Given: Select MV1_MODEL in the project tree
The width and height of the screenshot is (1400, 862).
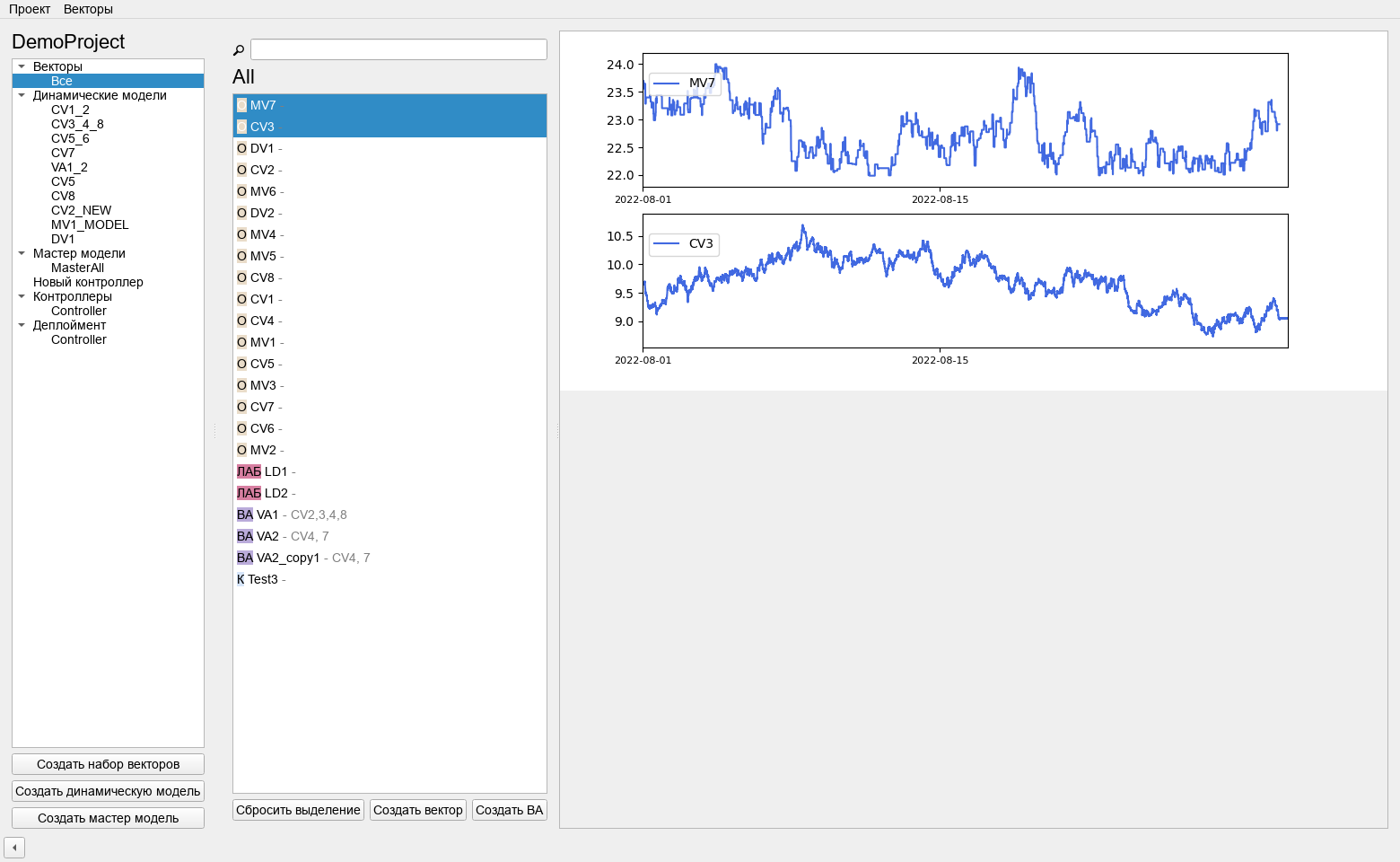Looking at the screenshot, I should coord(90,224).
